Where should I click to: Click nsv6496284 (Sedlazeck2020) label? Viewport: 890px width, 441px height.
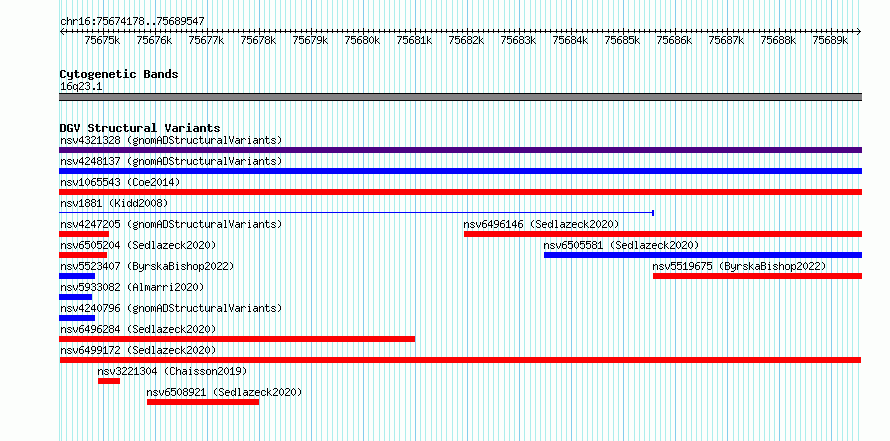pyautogui.click(x=138, y=329)
